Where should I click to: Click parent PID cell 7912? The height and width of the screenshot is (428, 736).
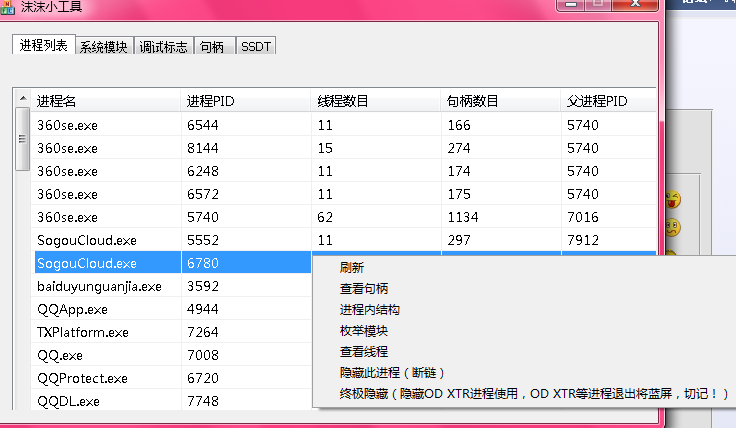coord(583,240)
